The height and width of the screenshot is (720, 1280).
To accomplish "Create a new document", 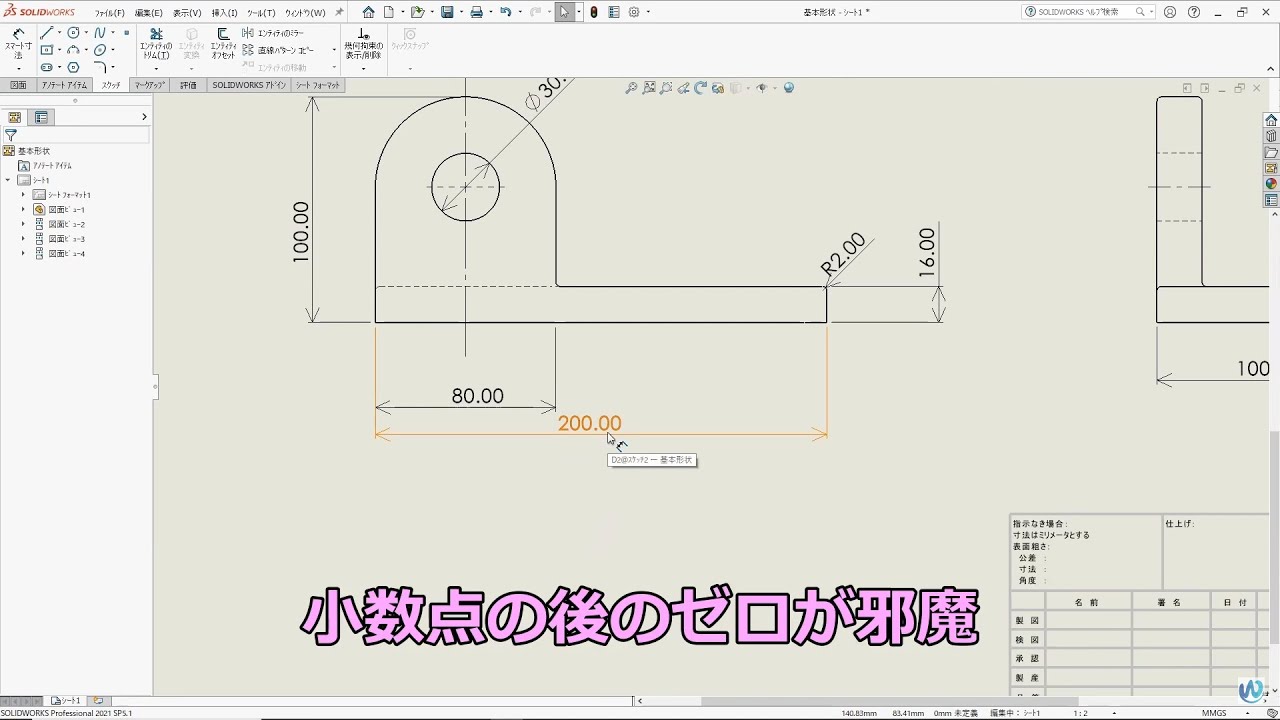I will click(389, 12).
